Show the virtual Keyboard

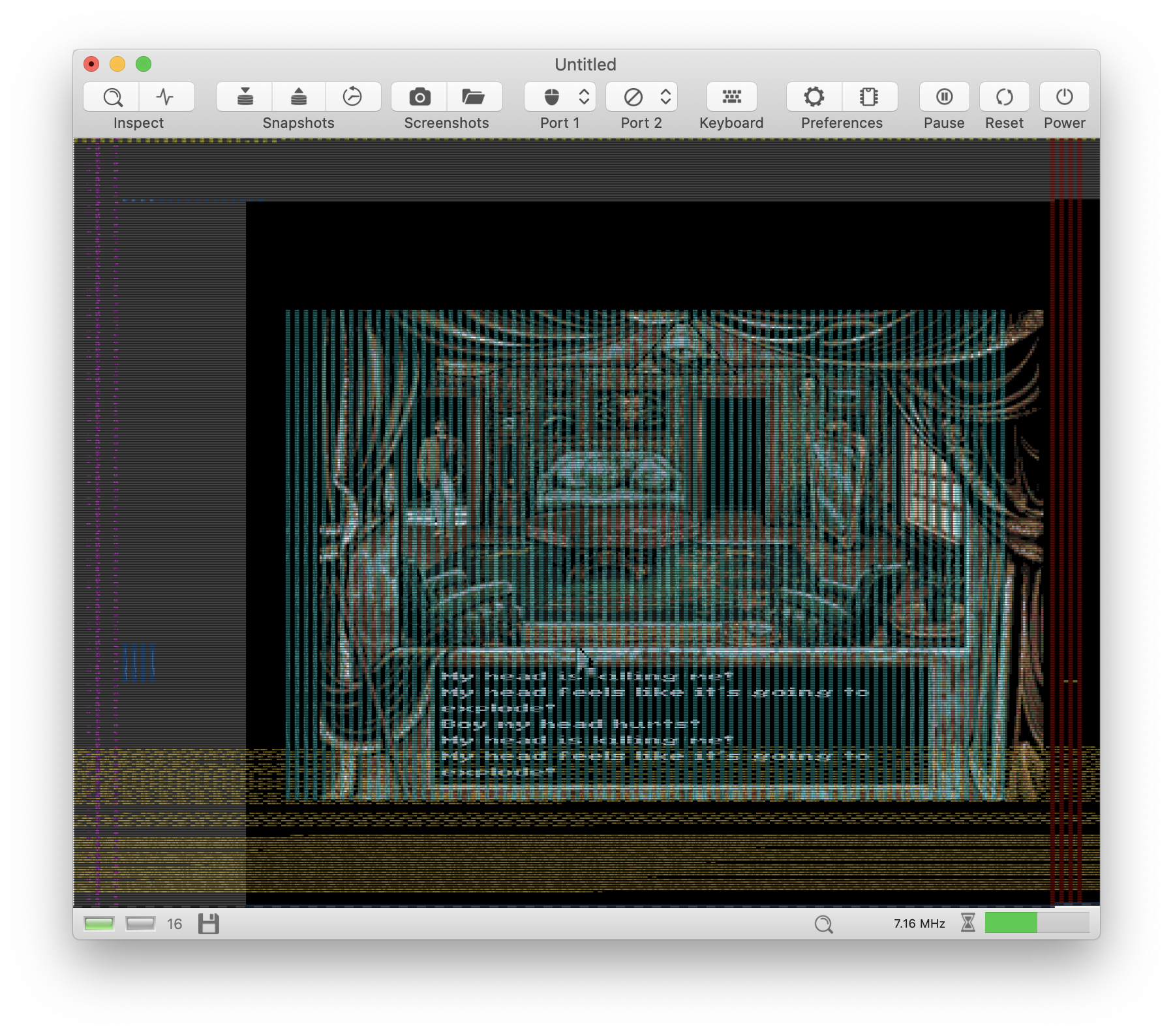point(732,97)
